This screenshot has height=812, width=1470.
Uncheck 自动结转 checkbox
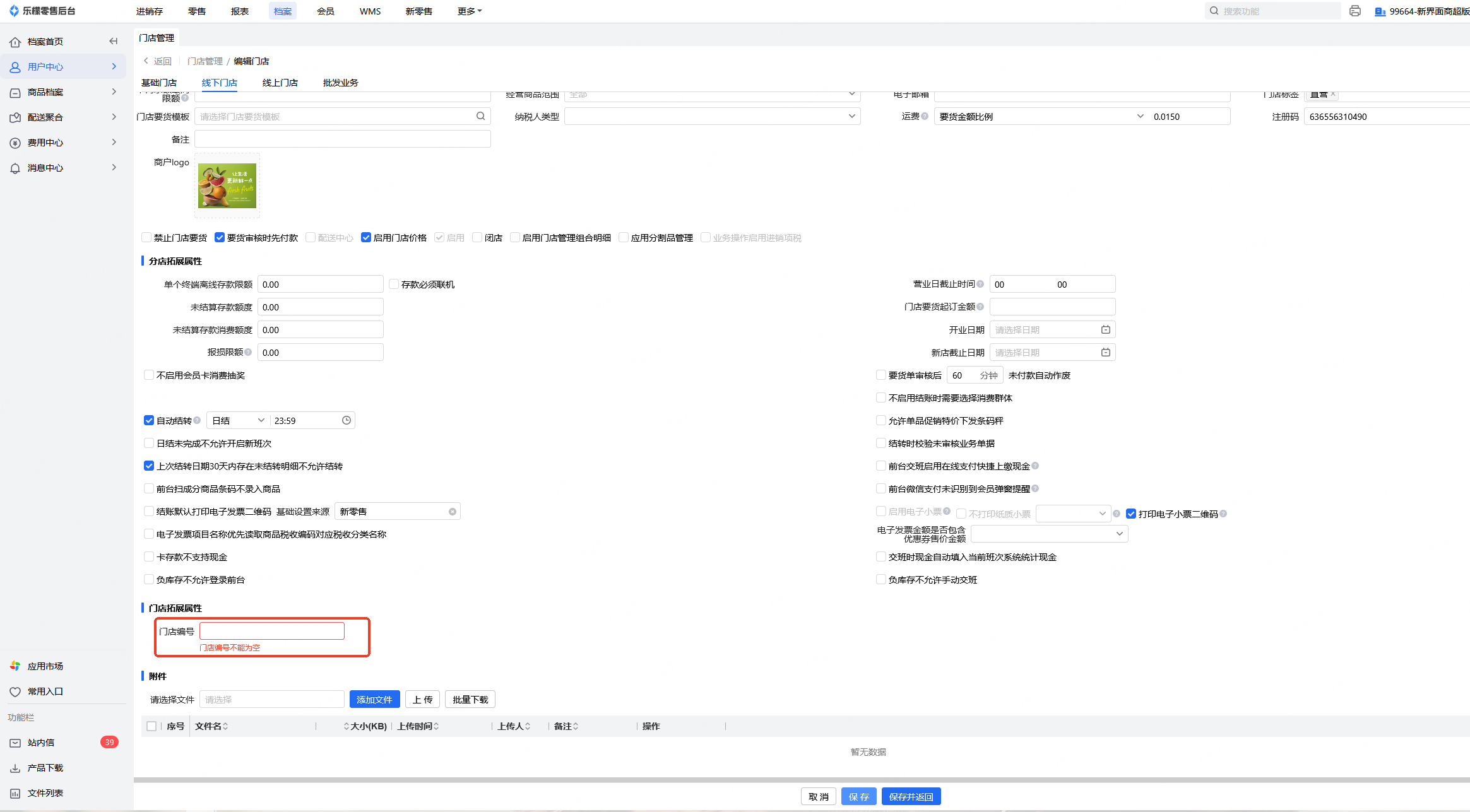[x=149, y=420]
